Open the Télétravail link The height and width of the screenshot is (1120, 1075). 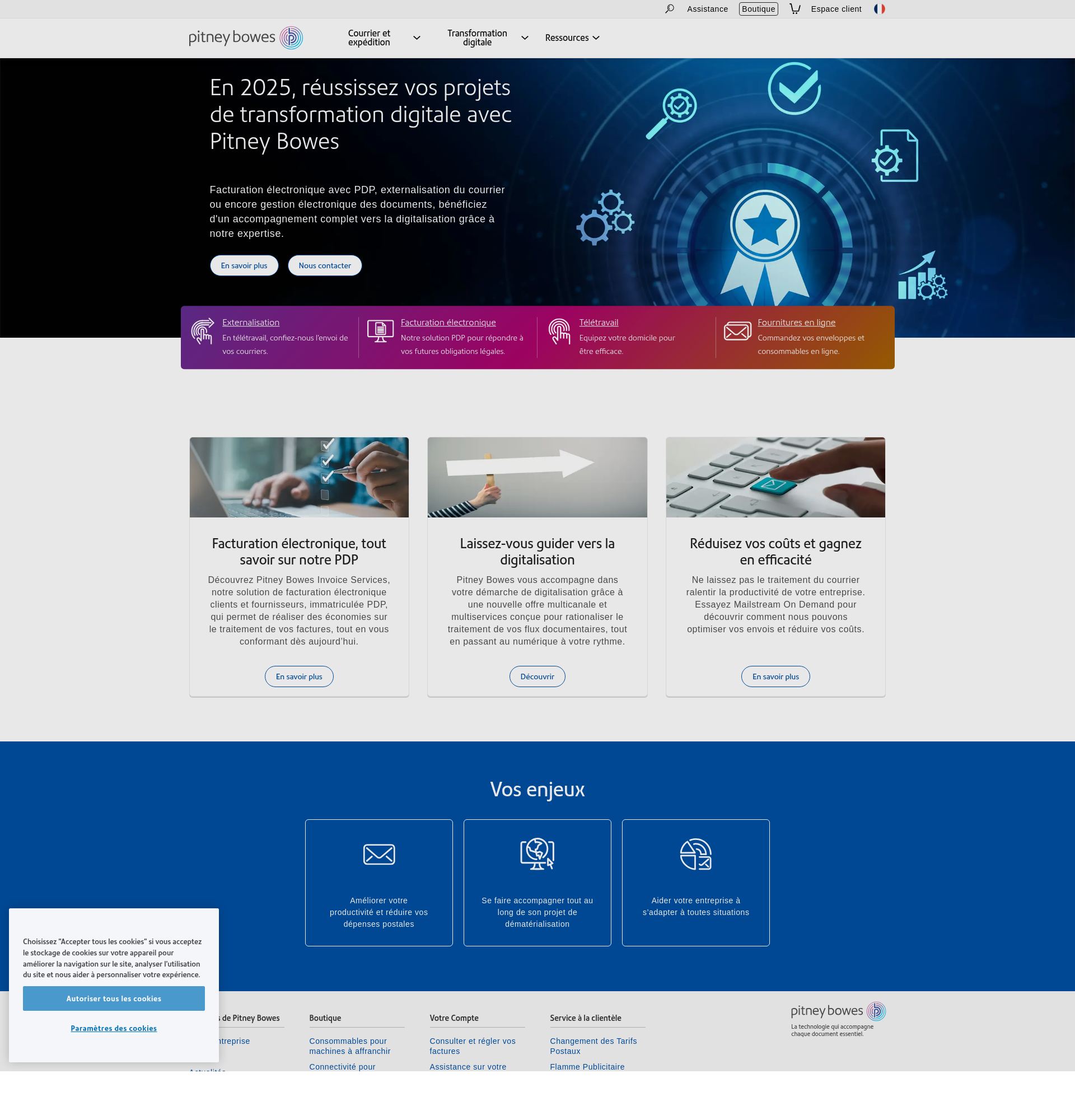[599, 323]
